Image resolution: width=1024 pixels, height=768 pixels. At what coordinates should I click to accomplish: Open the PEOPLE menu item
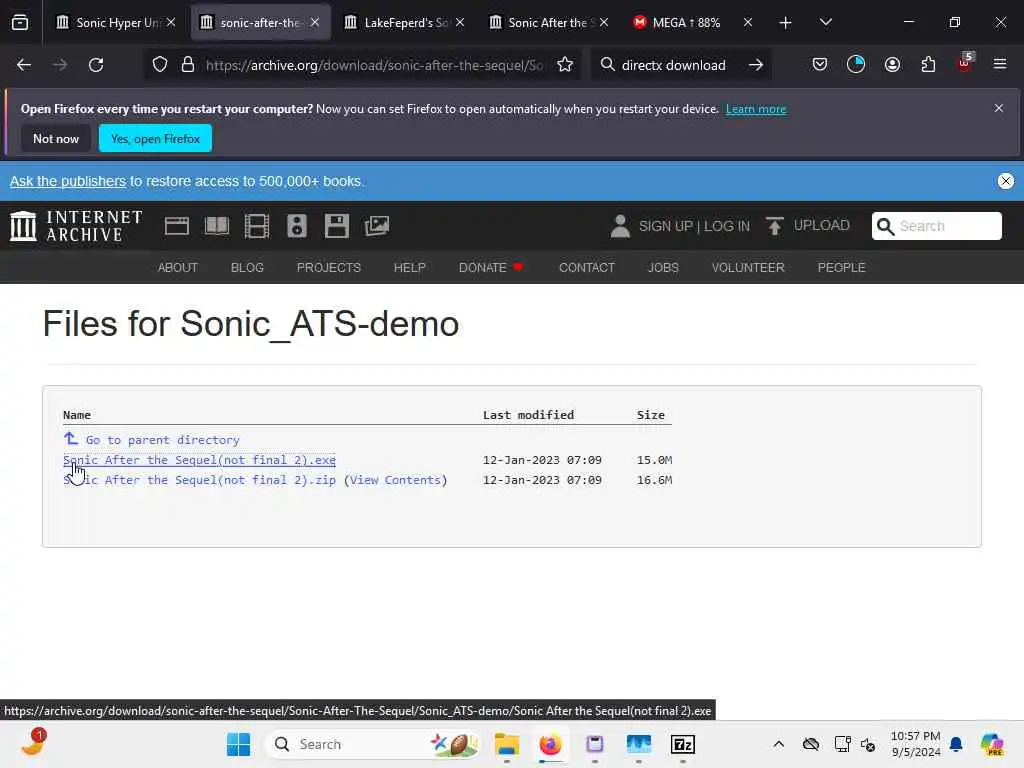(841, 268)
